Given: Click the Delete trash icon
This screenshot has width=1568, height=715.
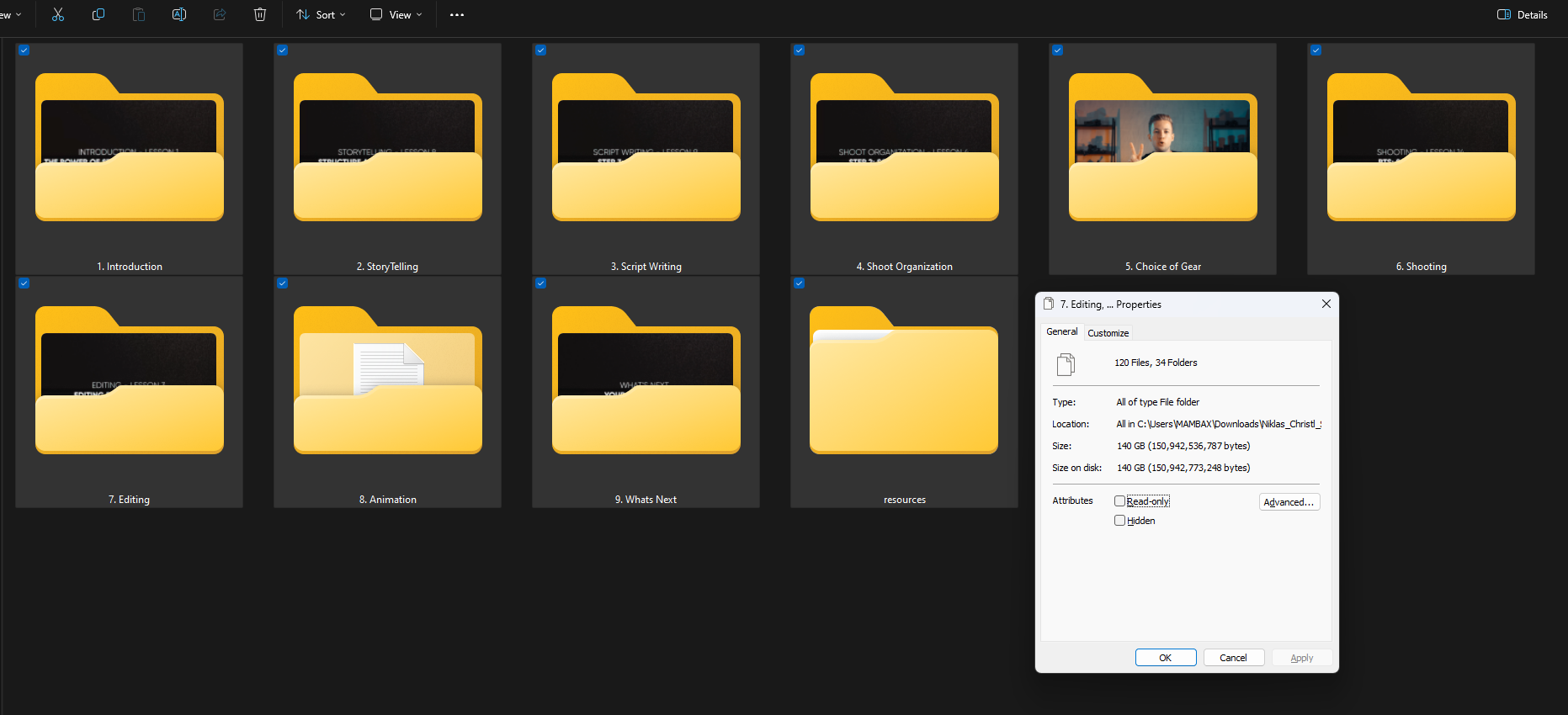Looking at the screenshot, I should [x=260, y=14].
